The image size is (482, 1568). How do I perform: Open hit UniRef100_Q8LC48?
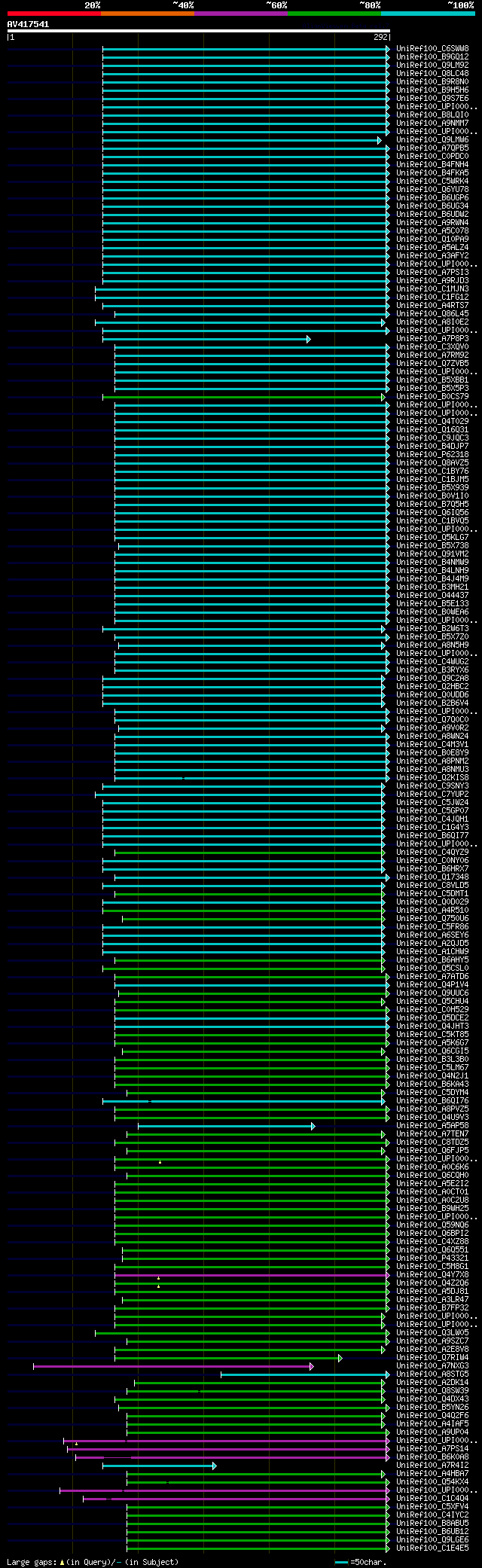(432, 74)
